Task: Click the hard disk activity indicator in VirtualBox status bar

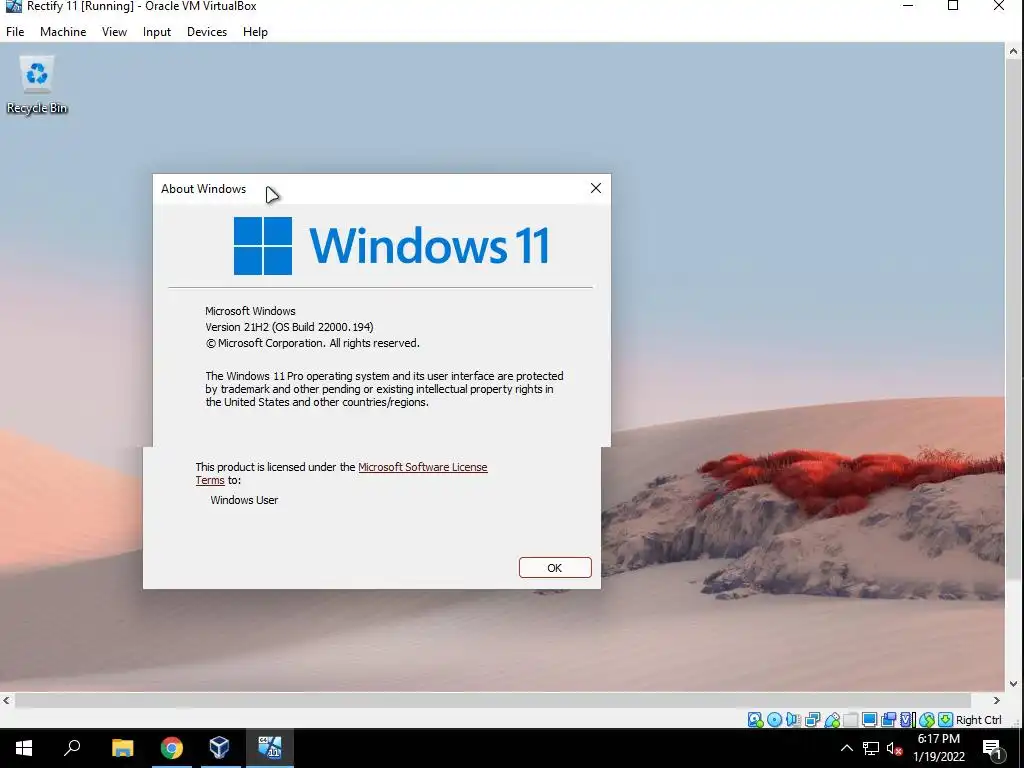Action: point(756,720)
